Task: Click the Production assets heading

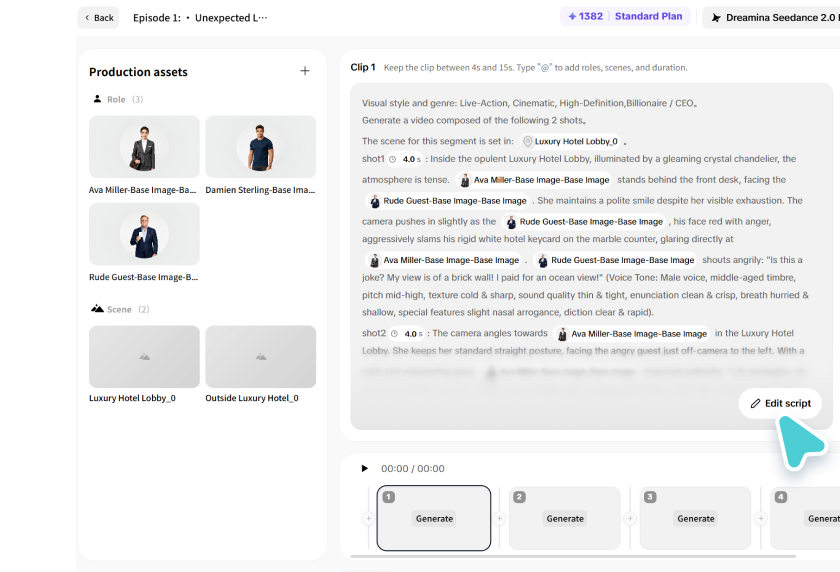Action: [x=138, y=72]
